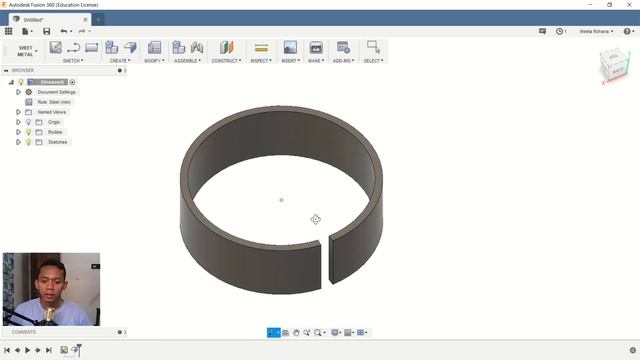Open the data panel grid icon
The width and height of the screenshot is (640, 360).
click(8, 31)
